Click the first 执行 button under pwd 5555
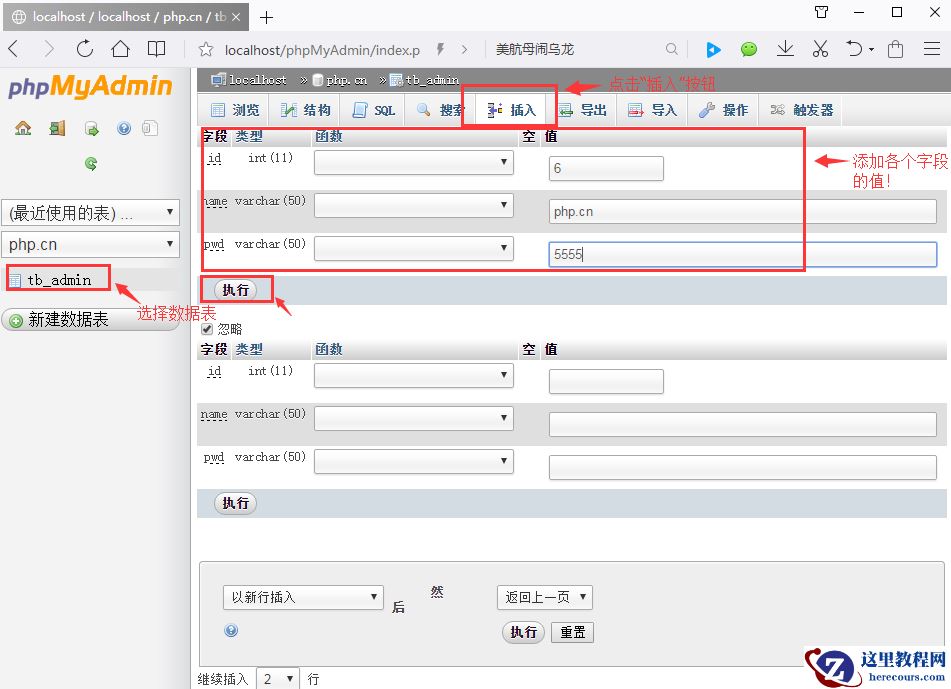 236,290
